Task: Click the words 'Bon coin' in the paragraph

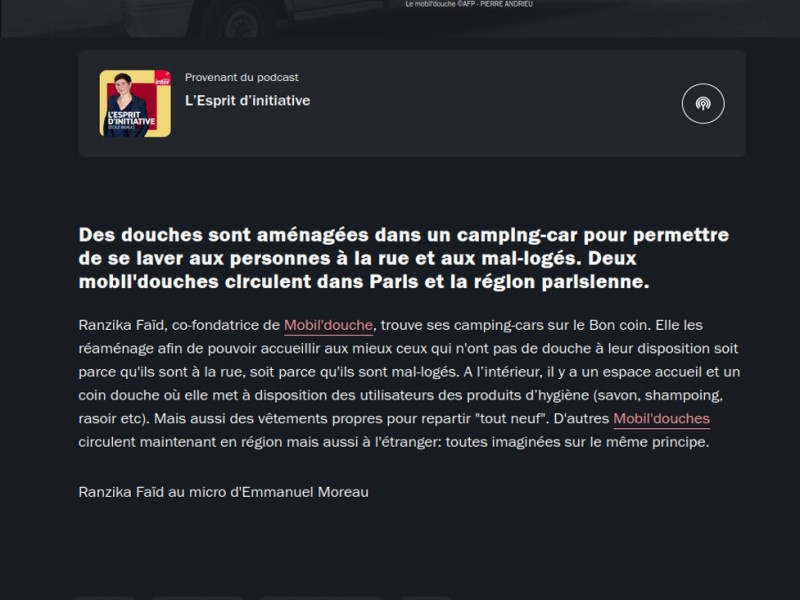Action: (618, 325)
